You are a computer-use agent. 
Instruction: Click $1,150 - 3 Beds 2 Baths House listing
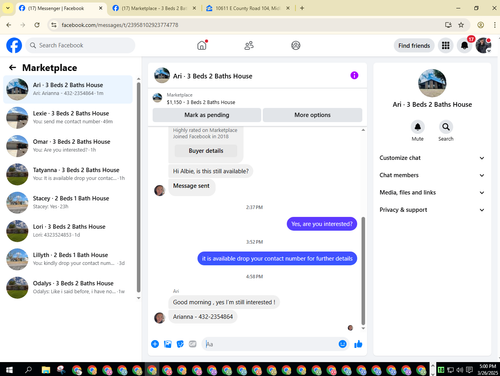201,102
